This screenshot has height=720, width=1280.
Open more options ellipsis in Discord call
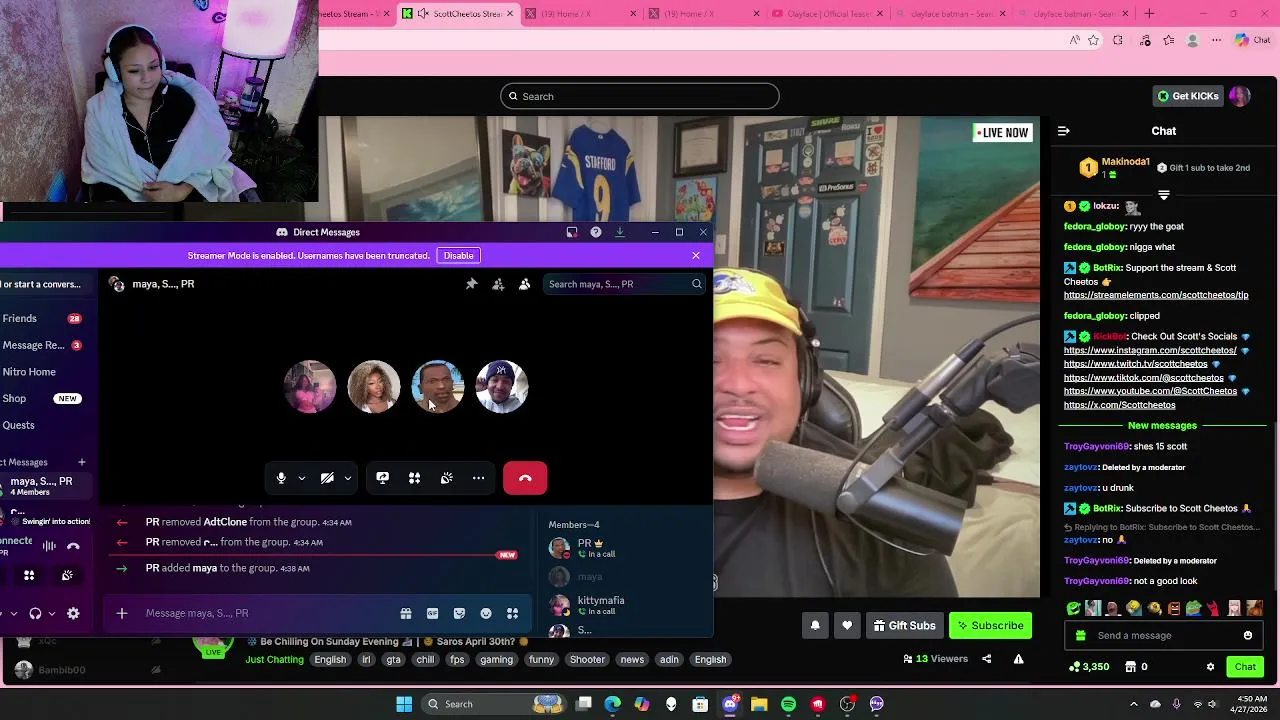coord(478,478)
